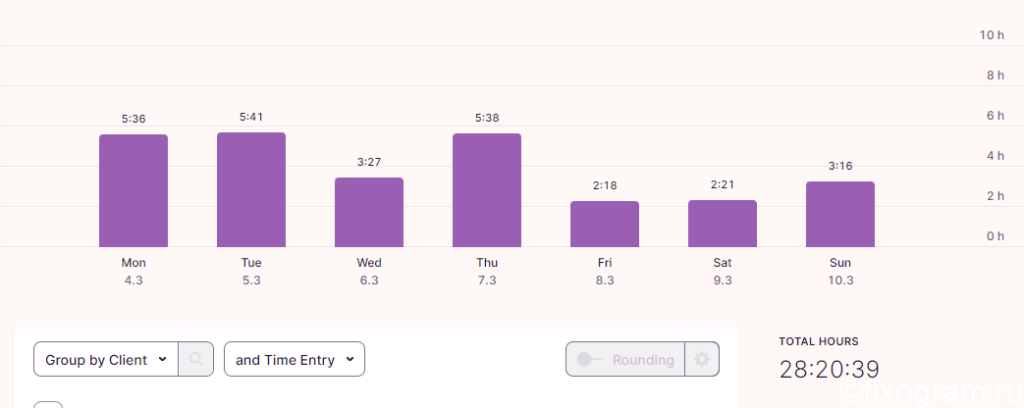This screenshot has width=1024, height=408.
Task: Expand the and Time Entry dropdown
Action: pyautogui.click(x=295, y=359)
